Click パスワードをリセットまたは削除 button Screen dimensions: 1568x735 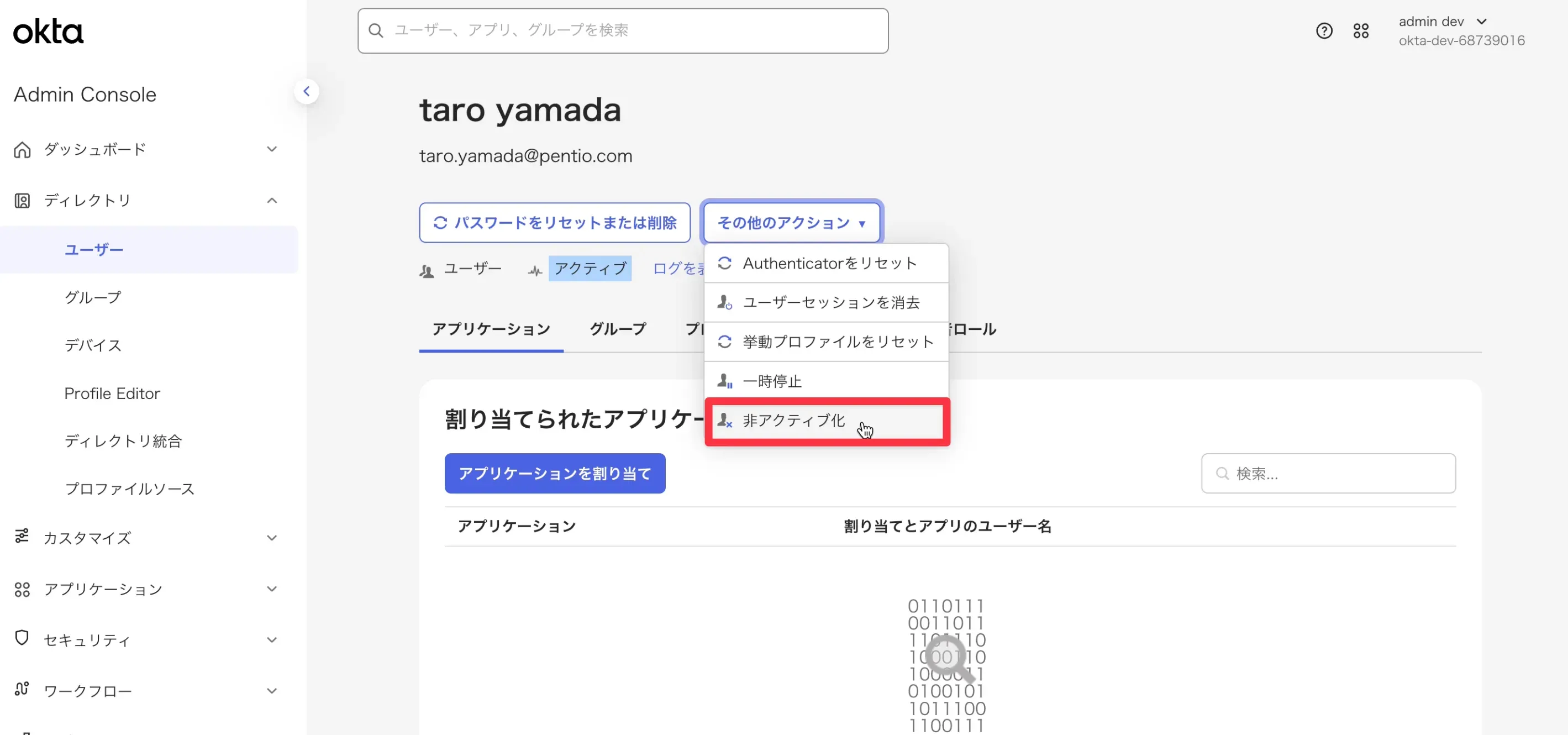click(555, 223)
